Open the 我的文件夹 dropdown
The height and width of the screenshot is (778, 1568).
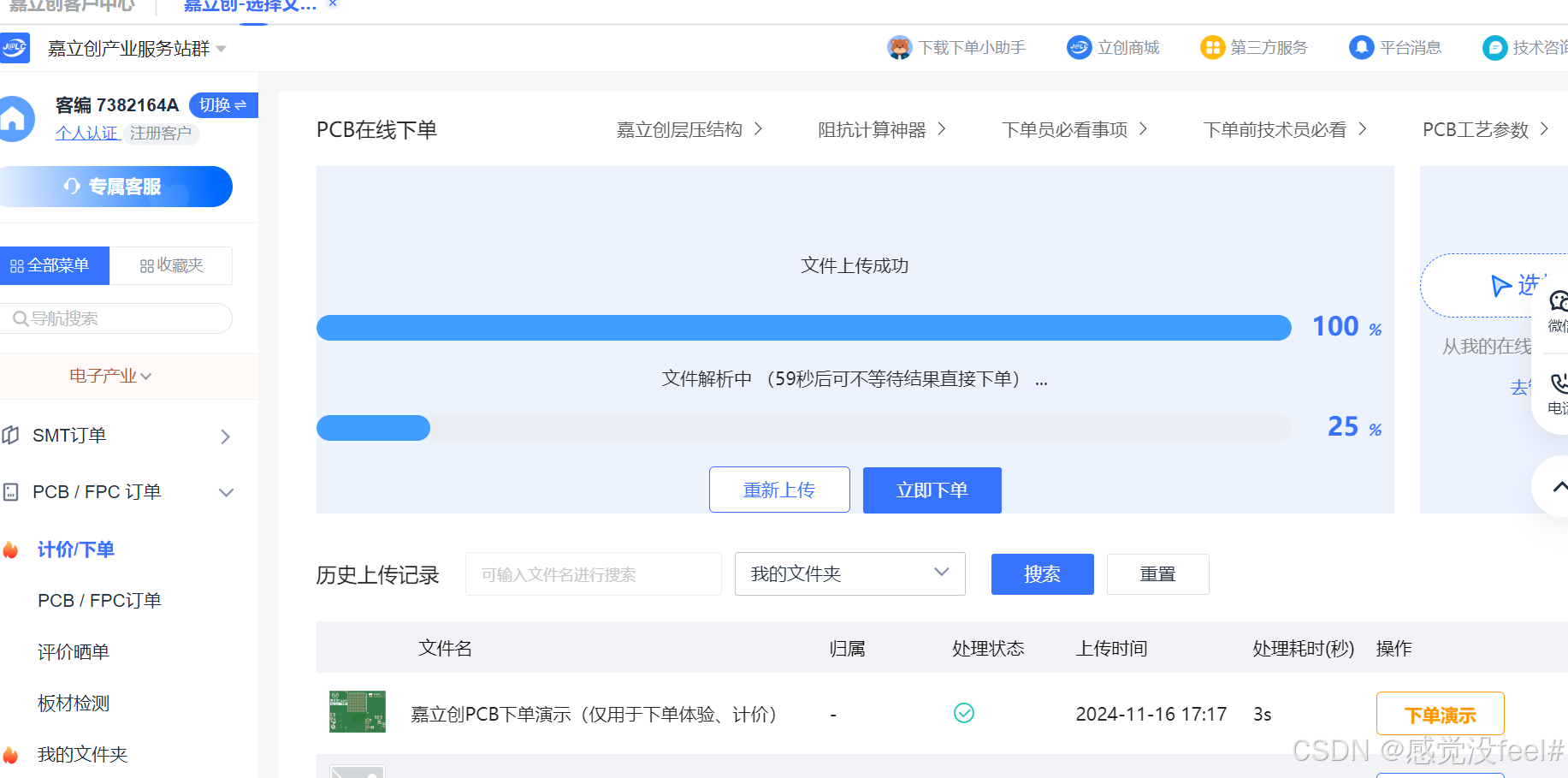(x=850, y=574)
